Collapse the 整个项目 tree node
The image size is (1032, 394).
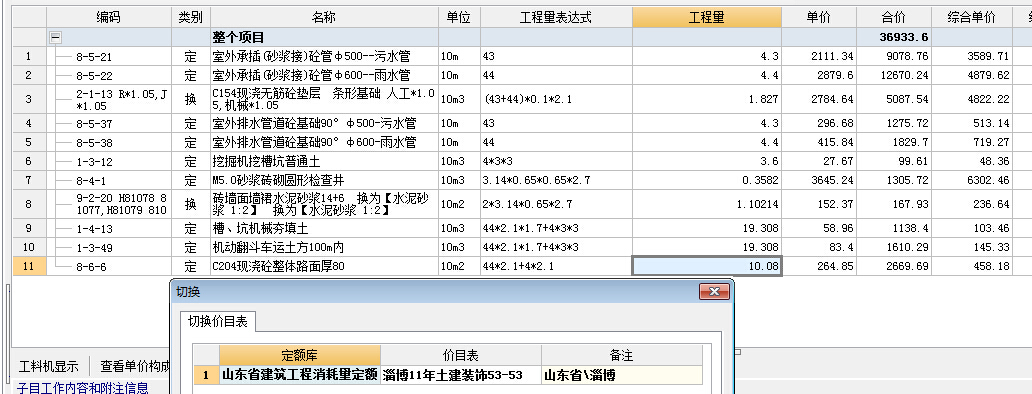point(56,37)
